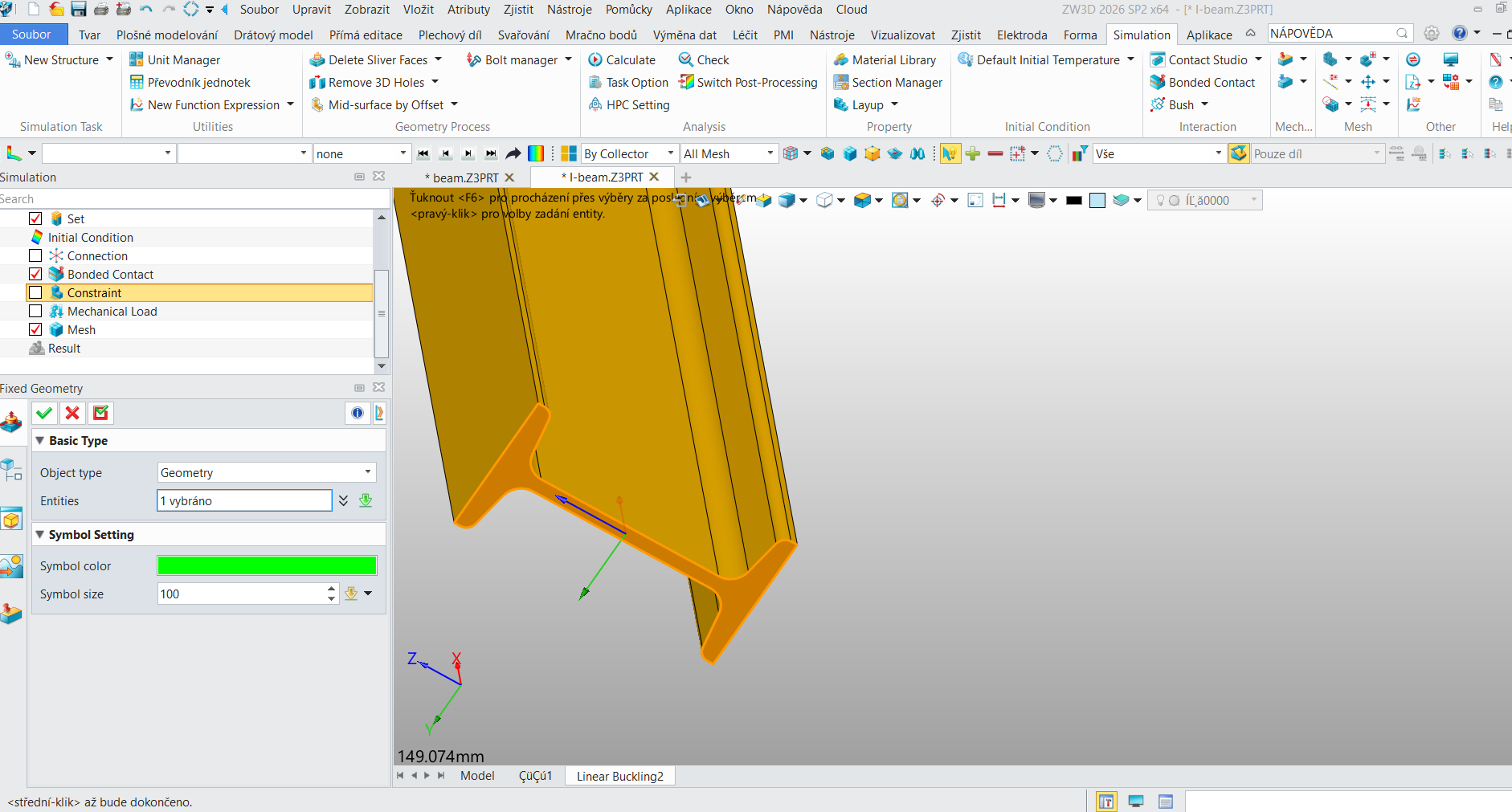Open Contact Studio tool
1512x812 pixels.
click(1199, 59)
